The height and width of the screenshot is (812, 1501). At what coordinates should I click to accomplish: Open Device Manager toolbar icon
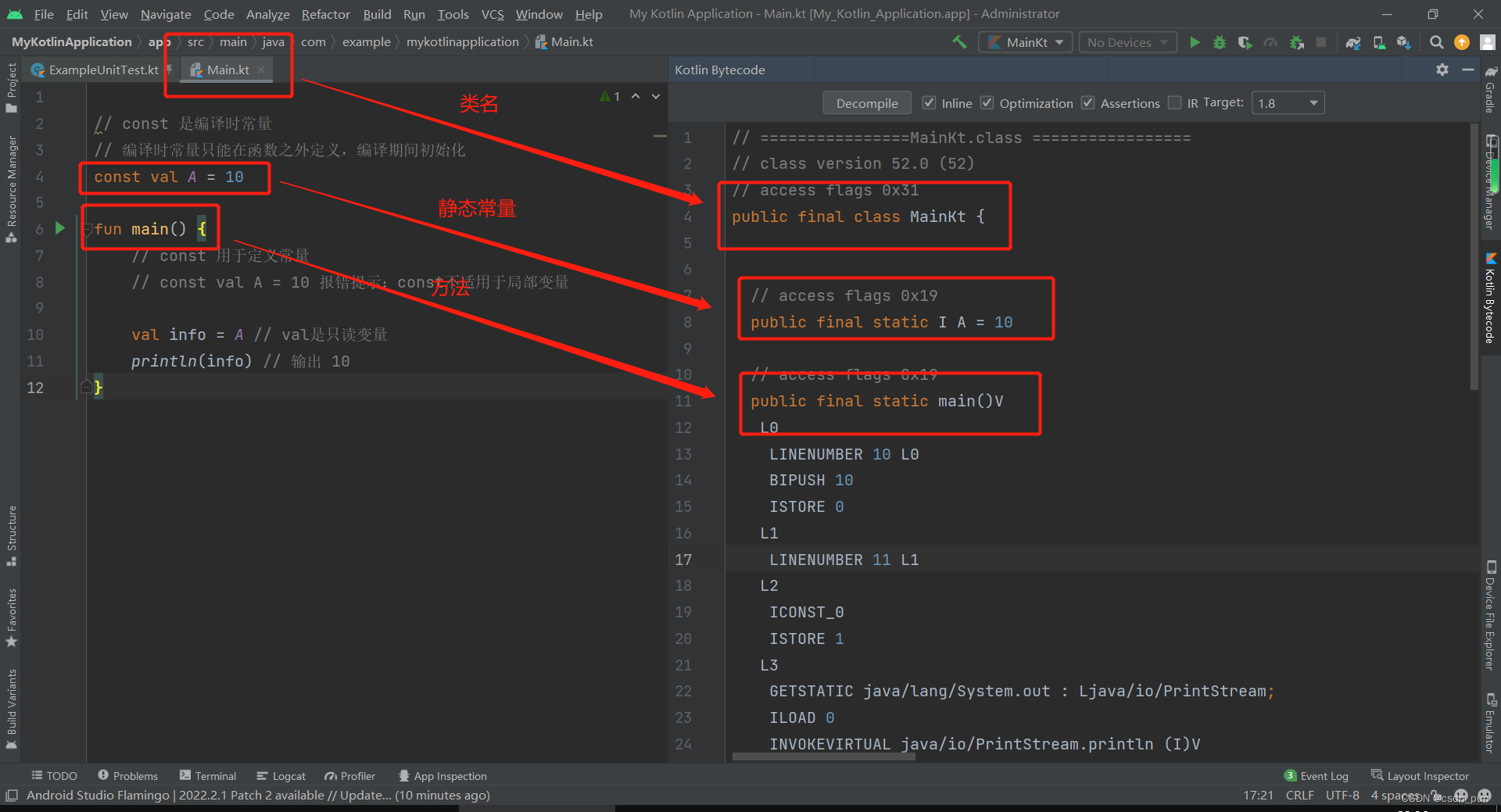pos(1379,42)
